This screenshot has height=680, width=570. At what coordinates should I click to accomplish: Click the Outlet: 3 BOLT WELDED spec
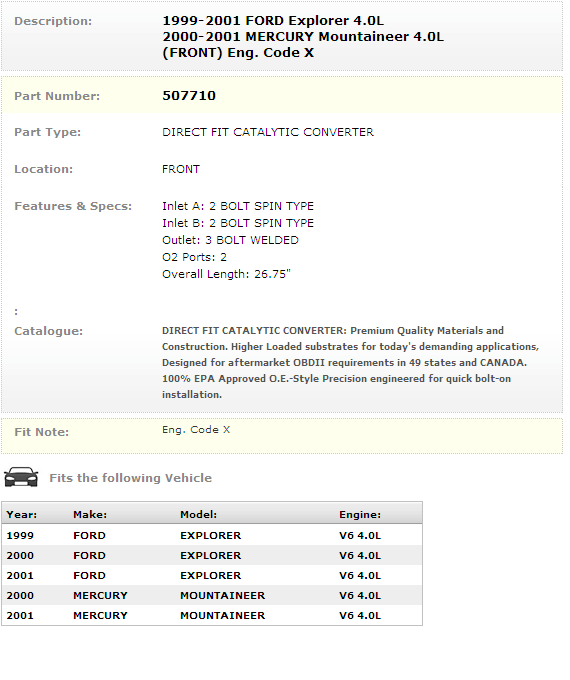click(230, 240)
